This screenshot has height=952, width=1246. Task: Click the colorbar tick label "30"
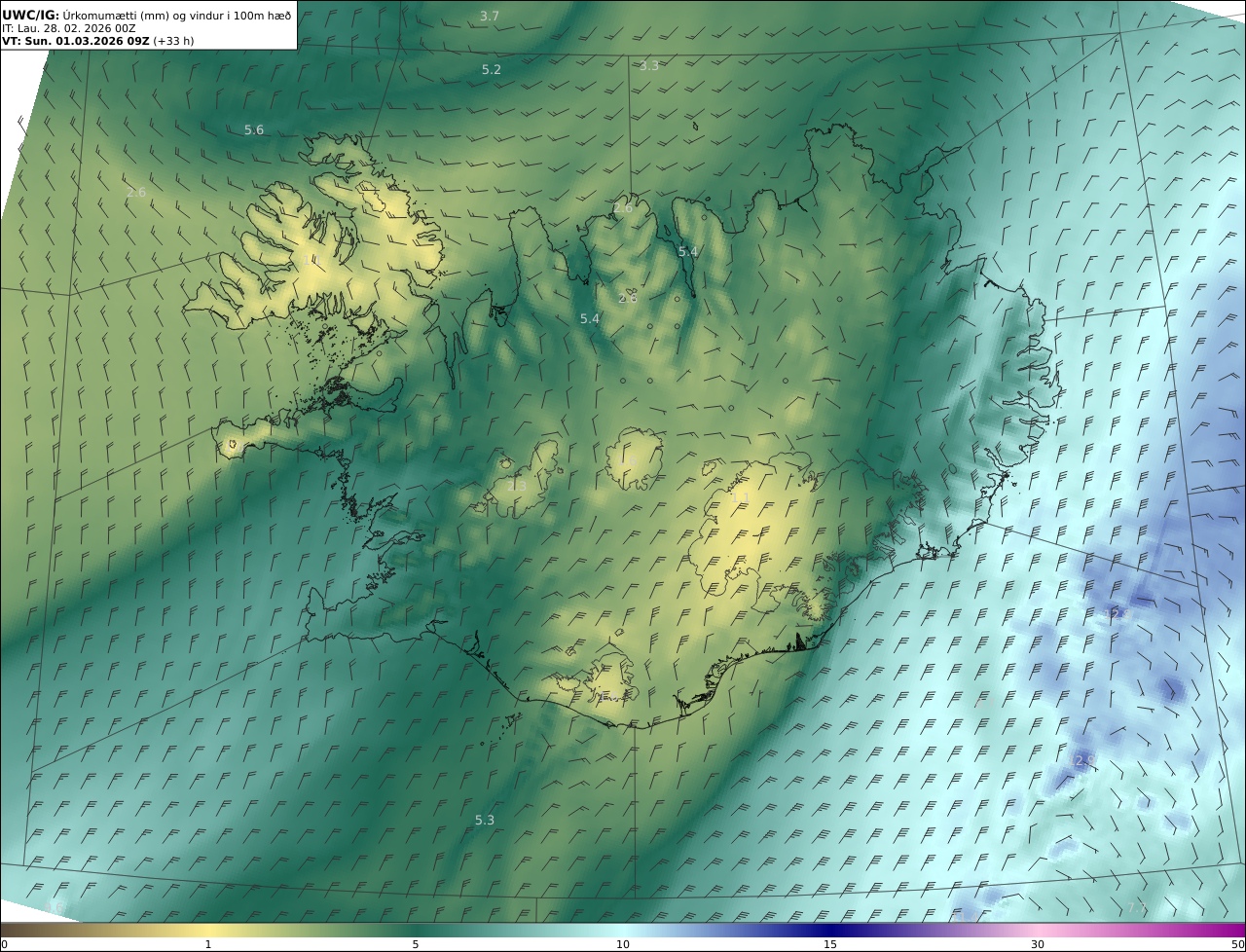tap(1038, 944)
